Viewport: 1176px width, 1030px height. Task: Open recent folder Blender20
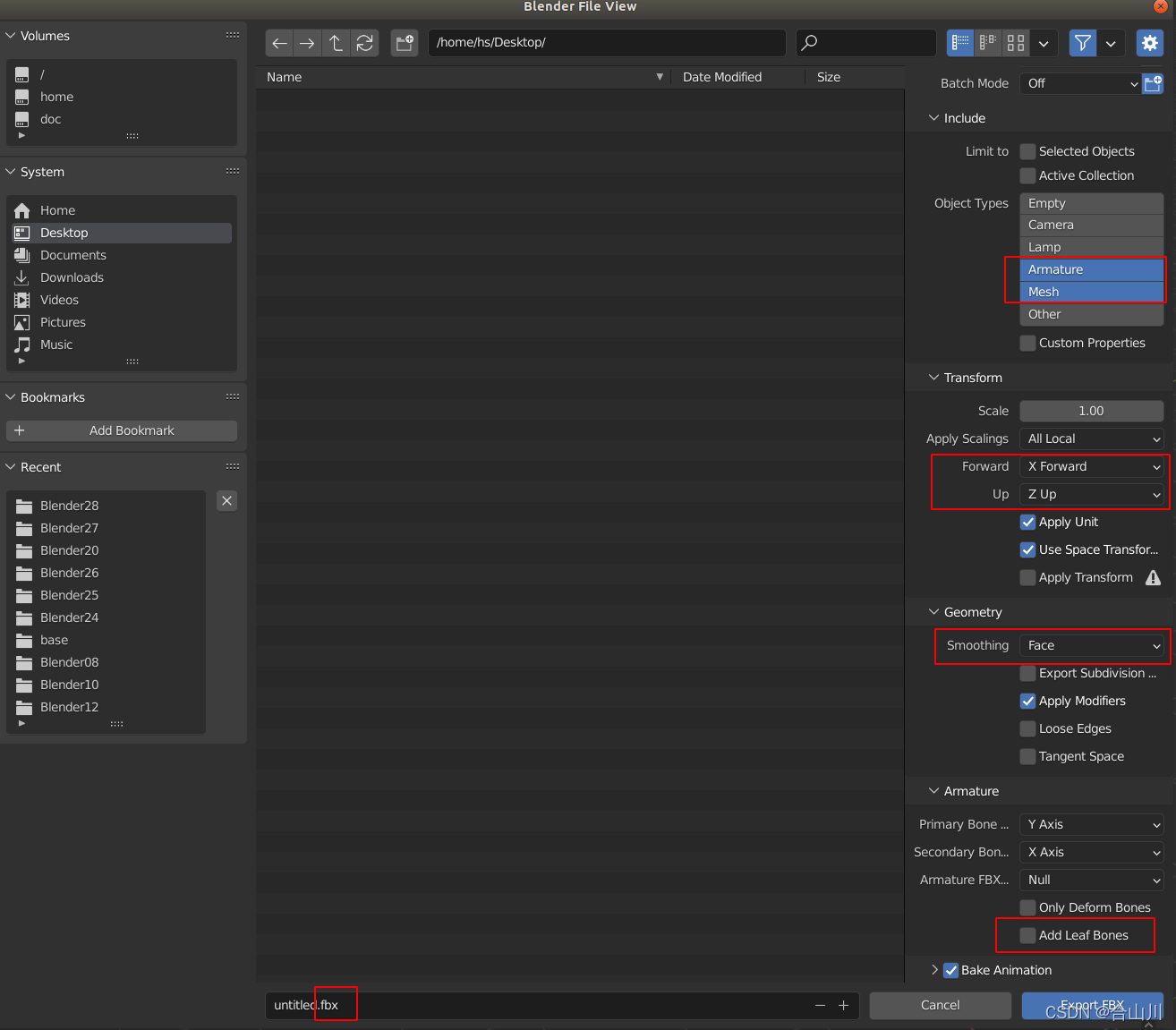pyautogui.click(x=107, y=550)
